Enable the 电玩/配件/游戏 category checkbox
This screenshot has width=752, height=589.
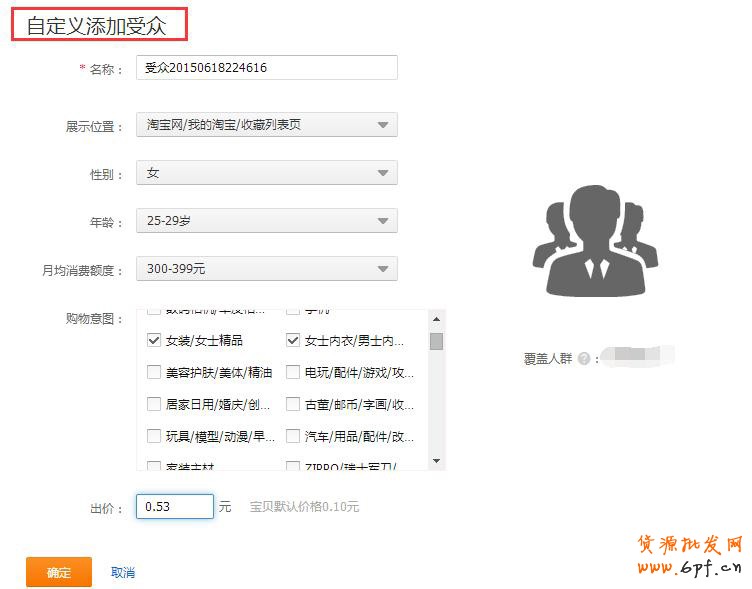coord(293,372)
